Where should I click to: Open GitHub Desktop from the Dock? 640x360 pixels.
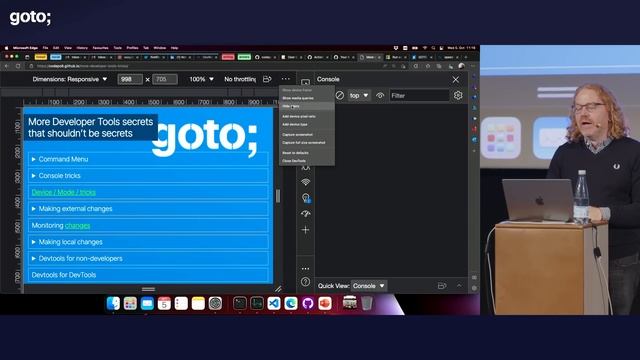coord(308,303)
